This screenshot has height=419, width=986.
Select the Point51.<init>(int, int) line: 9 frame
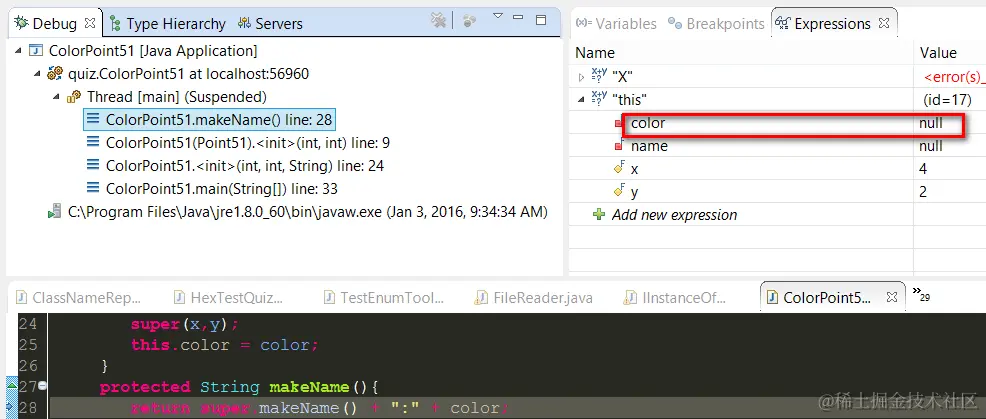click(x=248, y=143)
